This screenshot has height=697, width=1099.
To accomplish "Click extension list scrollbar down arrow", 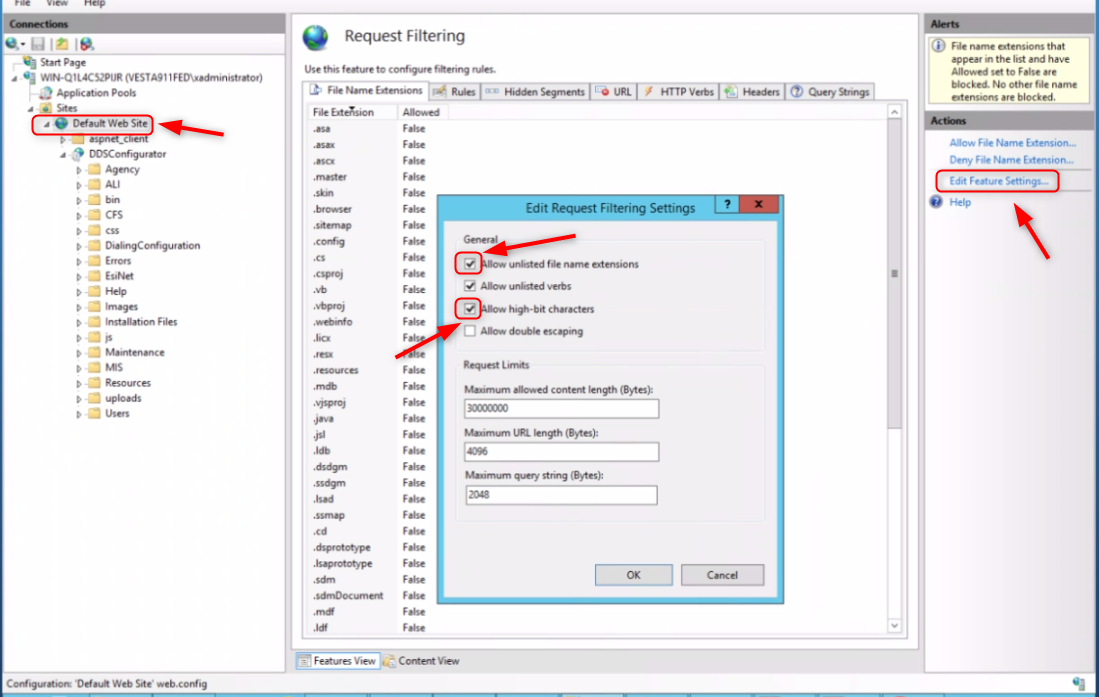I will point(894,625).
